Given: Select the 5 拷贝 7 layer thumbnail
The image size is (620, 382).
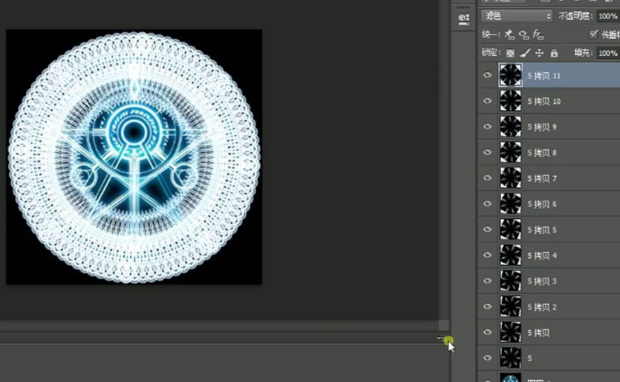Looking at the screenshot, I should tap(510, 178).
